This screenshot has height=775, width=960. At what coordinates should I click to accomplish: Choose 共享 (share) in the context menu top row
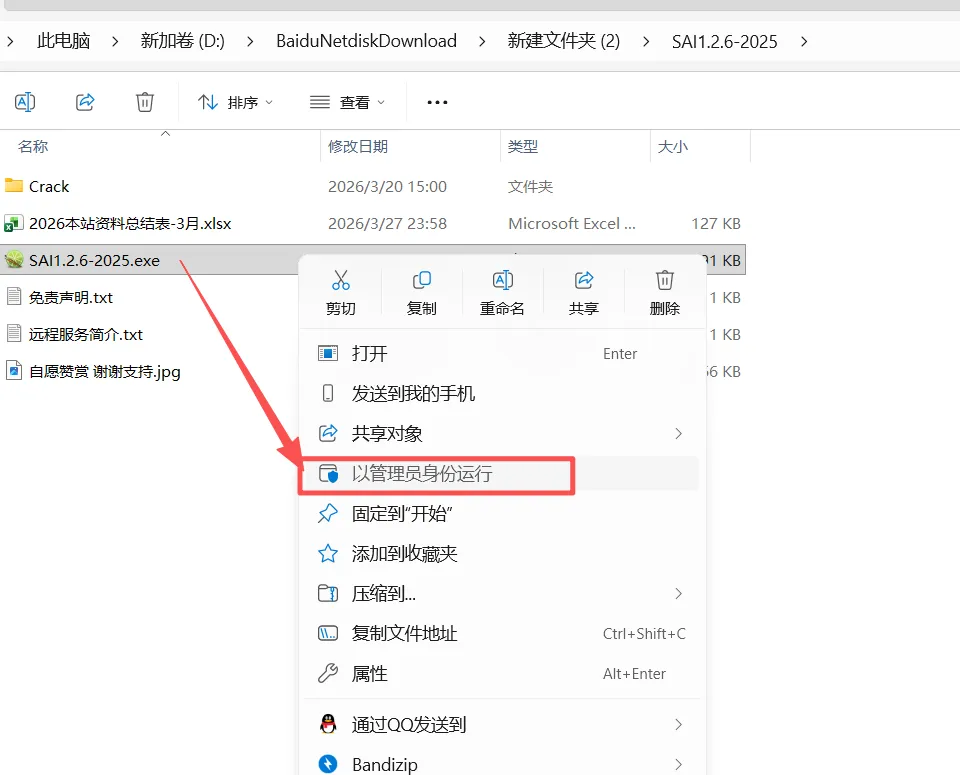(x=583, y=293)
